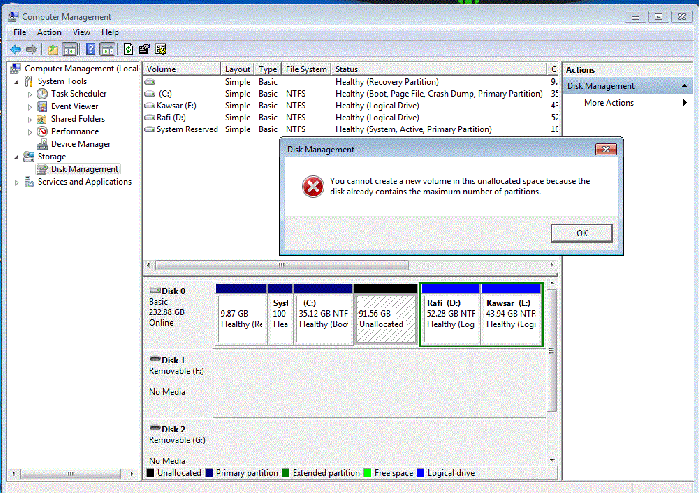Expand the Event Viewer node
Viewport: 700px width, 493px height.
(x=30, y=107)
